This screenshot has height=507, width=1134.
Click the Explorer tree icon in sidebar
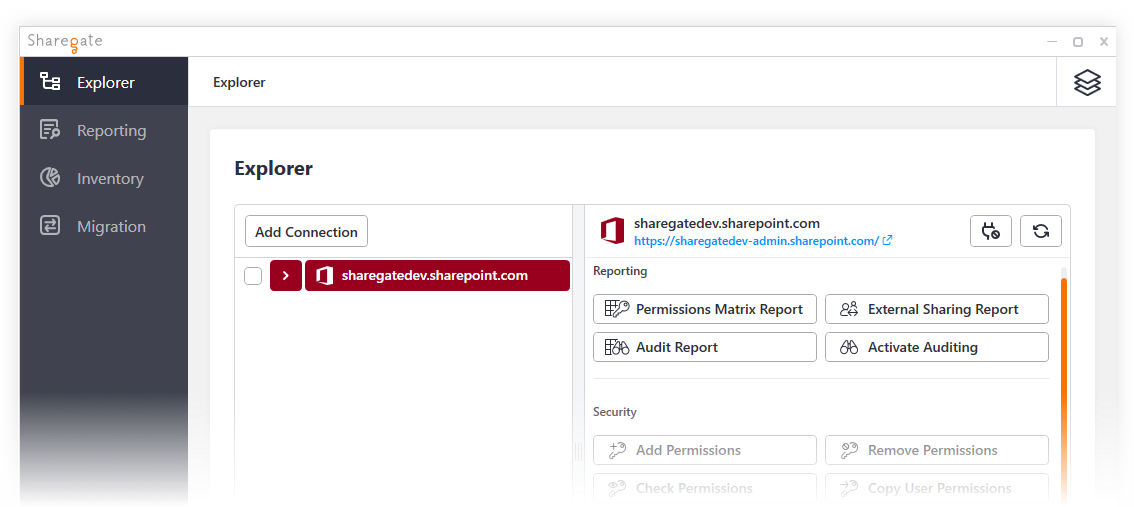pos(50,82)
